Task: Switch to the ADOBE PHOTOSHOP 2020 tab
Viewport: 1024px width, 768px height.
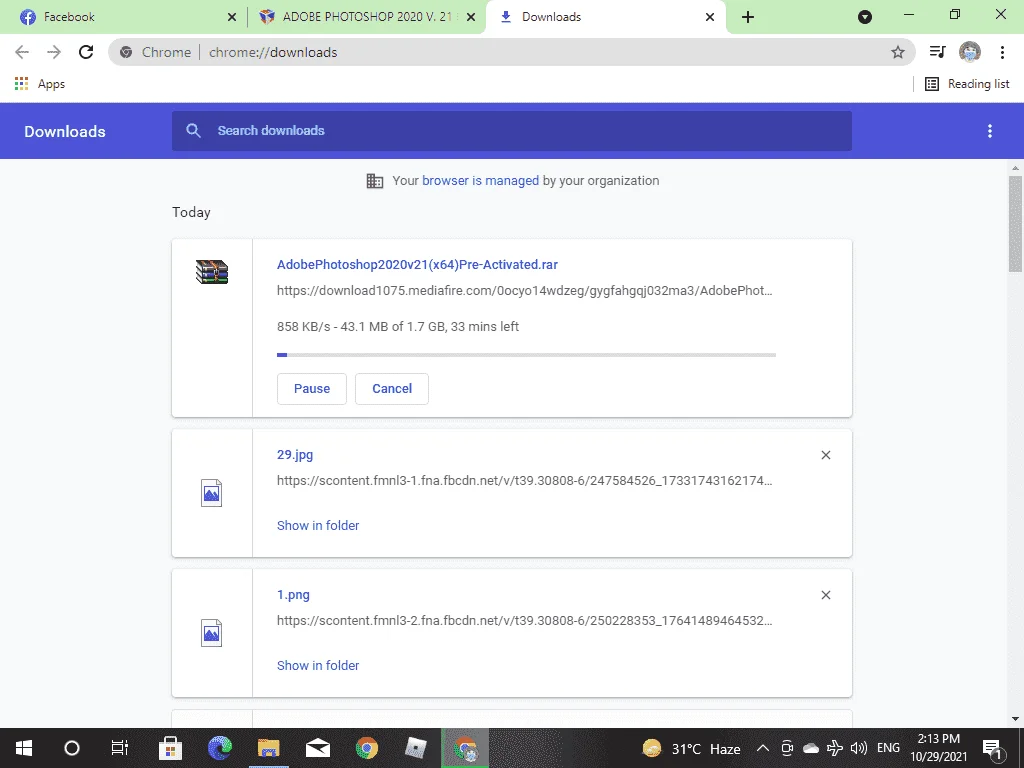Action: [366, 17]
